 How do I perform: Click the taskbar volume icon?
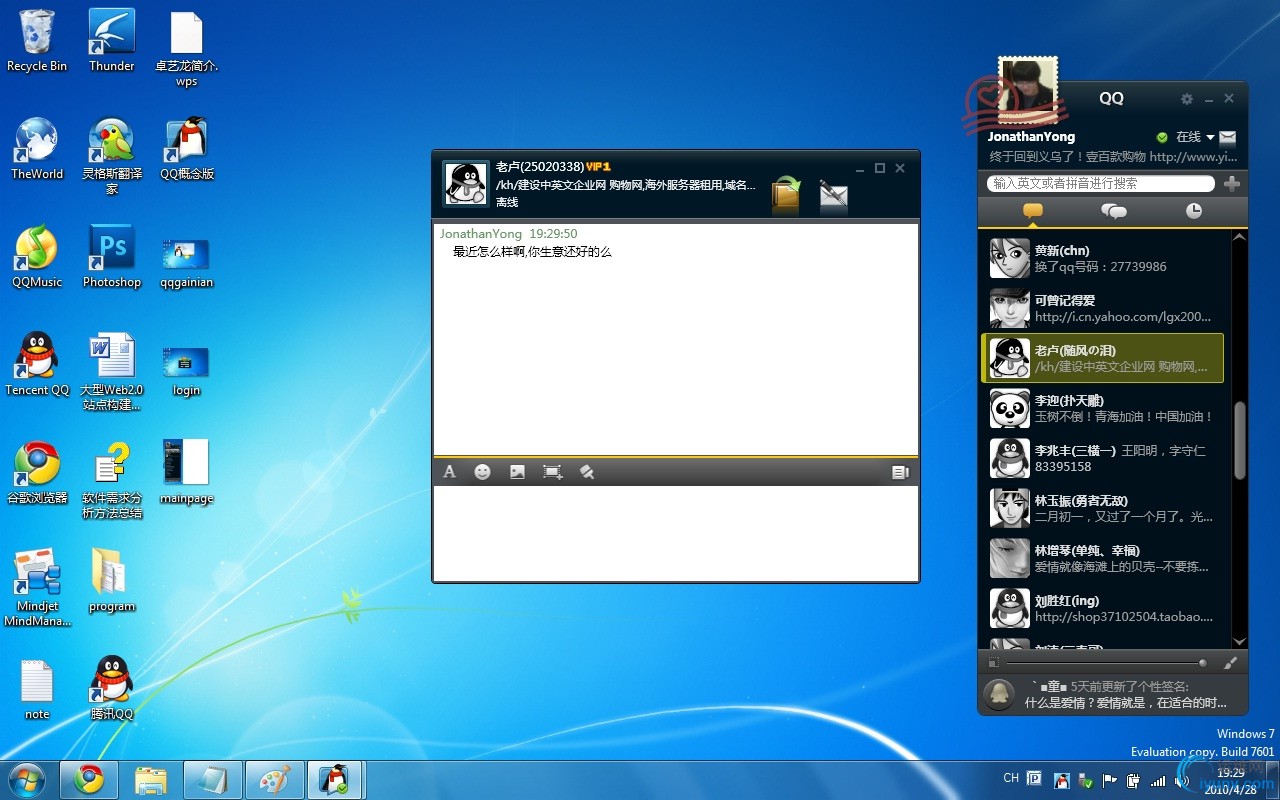[1181, 781]
